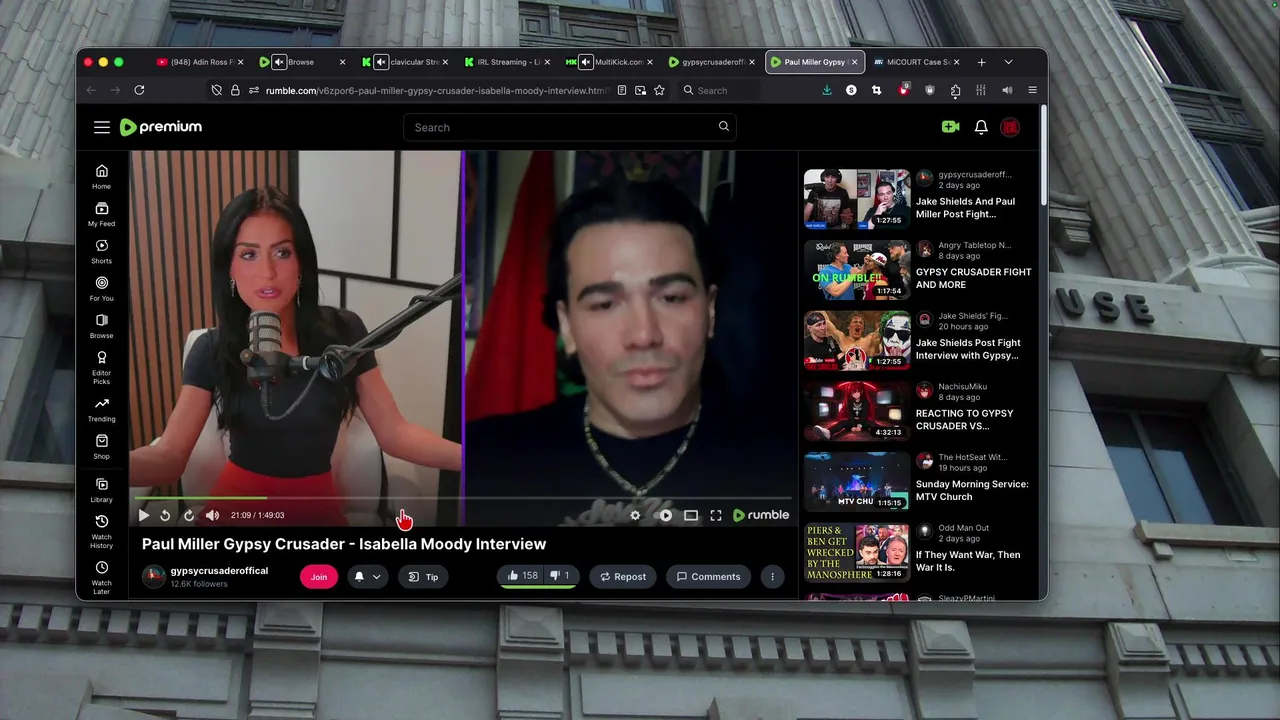Open the notifications bell in the header
The image size is (1280, 720).
(x=981, y=127)
